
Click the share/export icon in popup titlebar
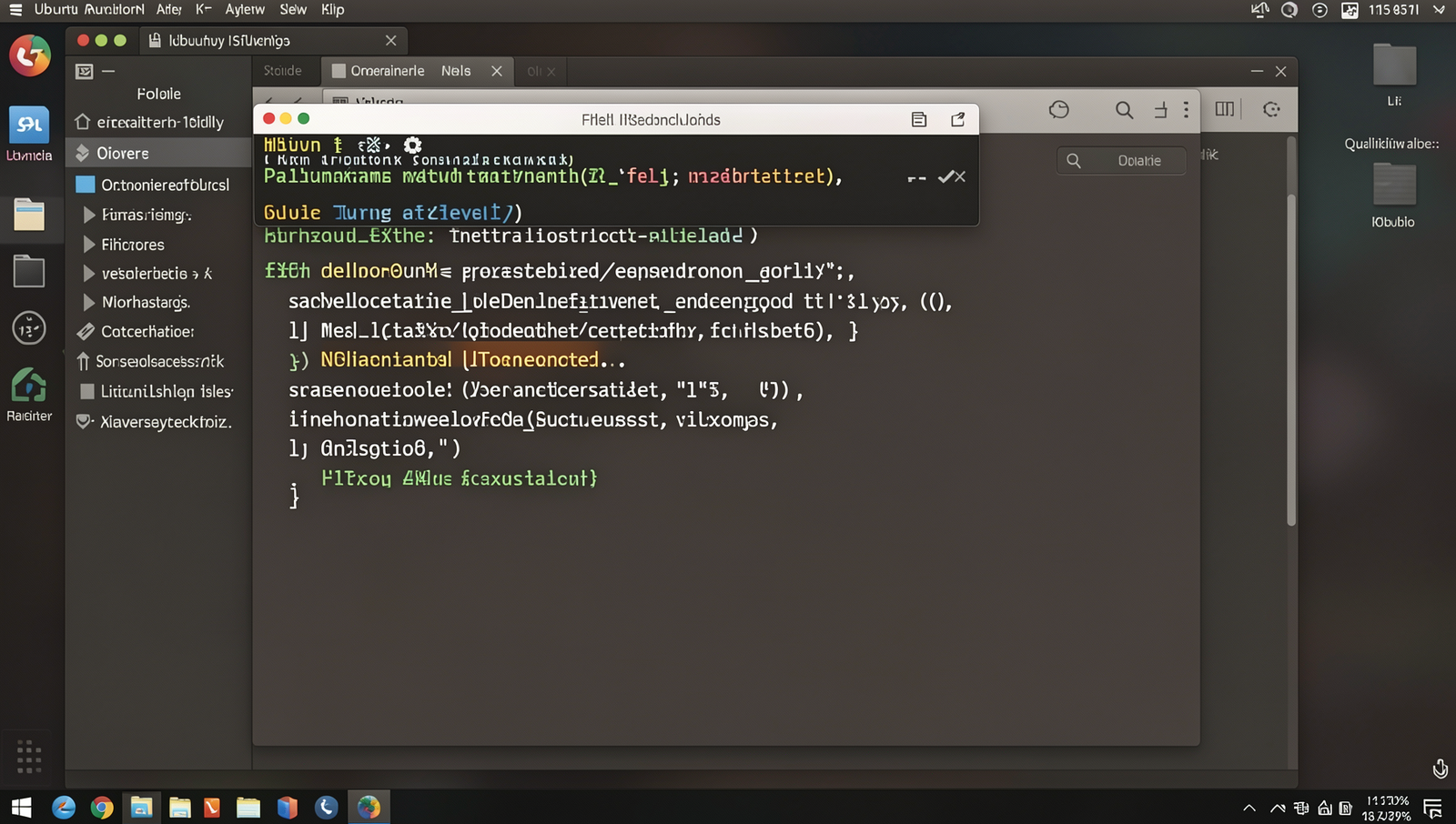click(x=958, y=119)
